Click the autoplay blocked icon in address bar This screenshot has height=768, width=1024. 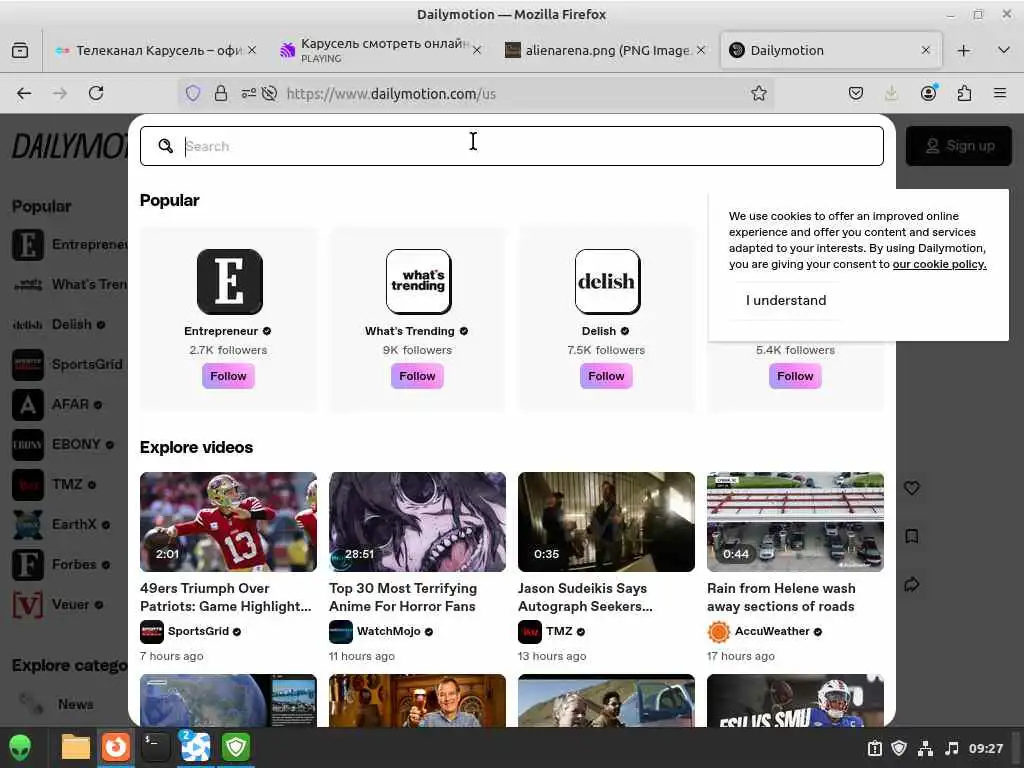[x=269, y=93]
